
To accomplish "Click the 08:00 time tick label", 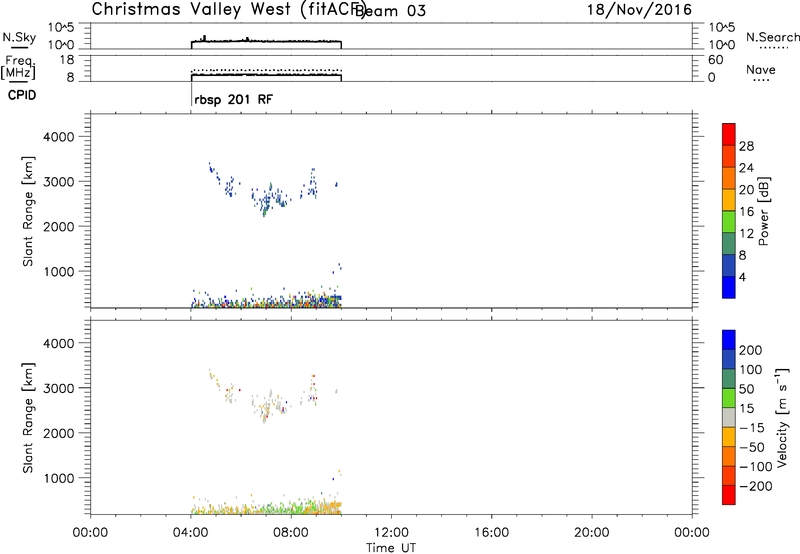I will pyautogui.click(x=291, y=533).
